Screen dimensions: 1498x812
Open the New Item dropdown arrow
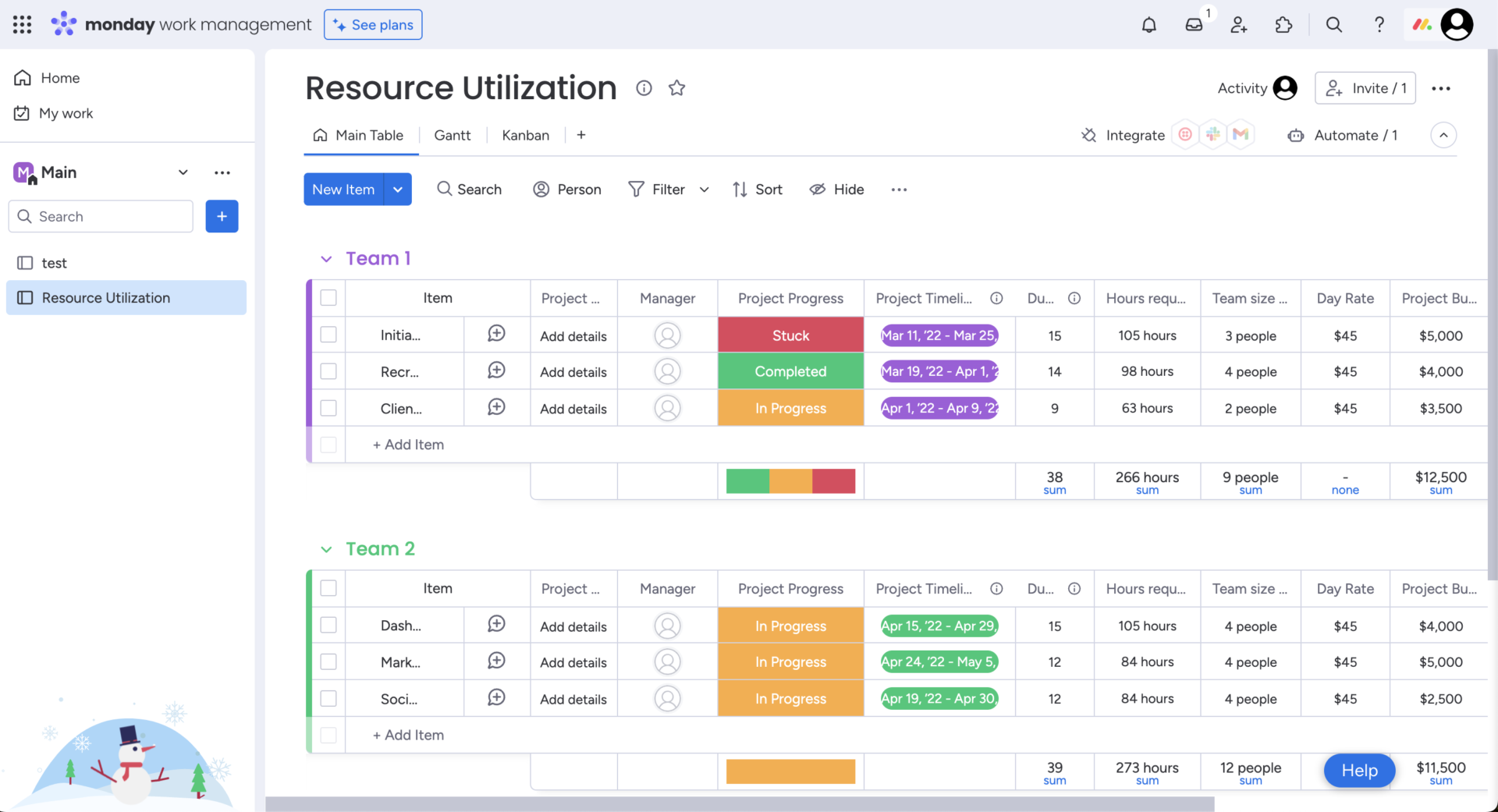point(398,190)
